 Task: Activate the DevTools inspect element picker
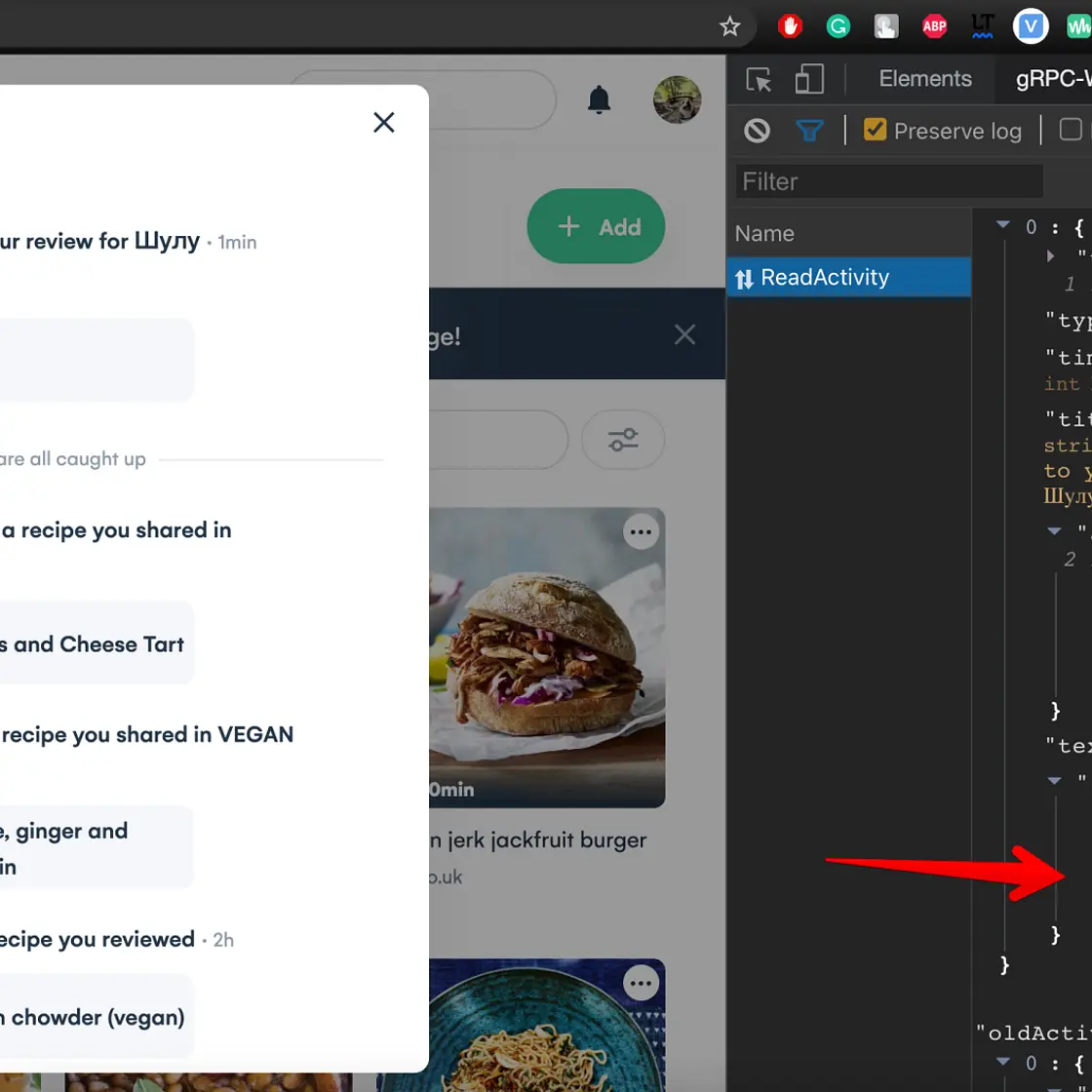(x=759, y=79)
